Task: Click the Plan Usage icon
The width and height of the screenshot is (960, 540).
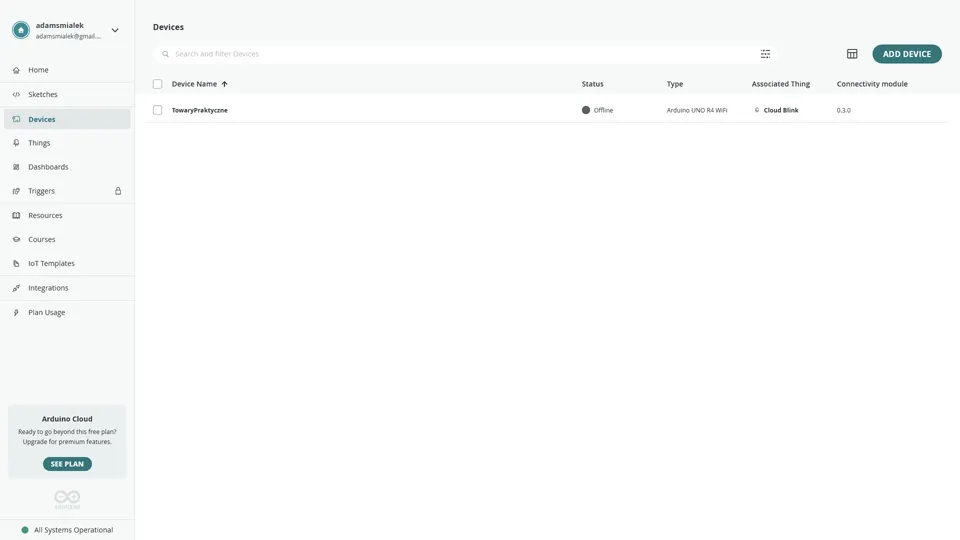Action: click(17, 313)
